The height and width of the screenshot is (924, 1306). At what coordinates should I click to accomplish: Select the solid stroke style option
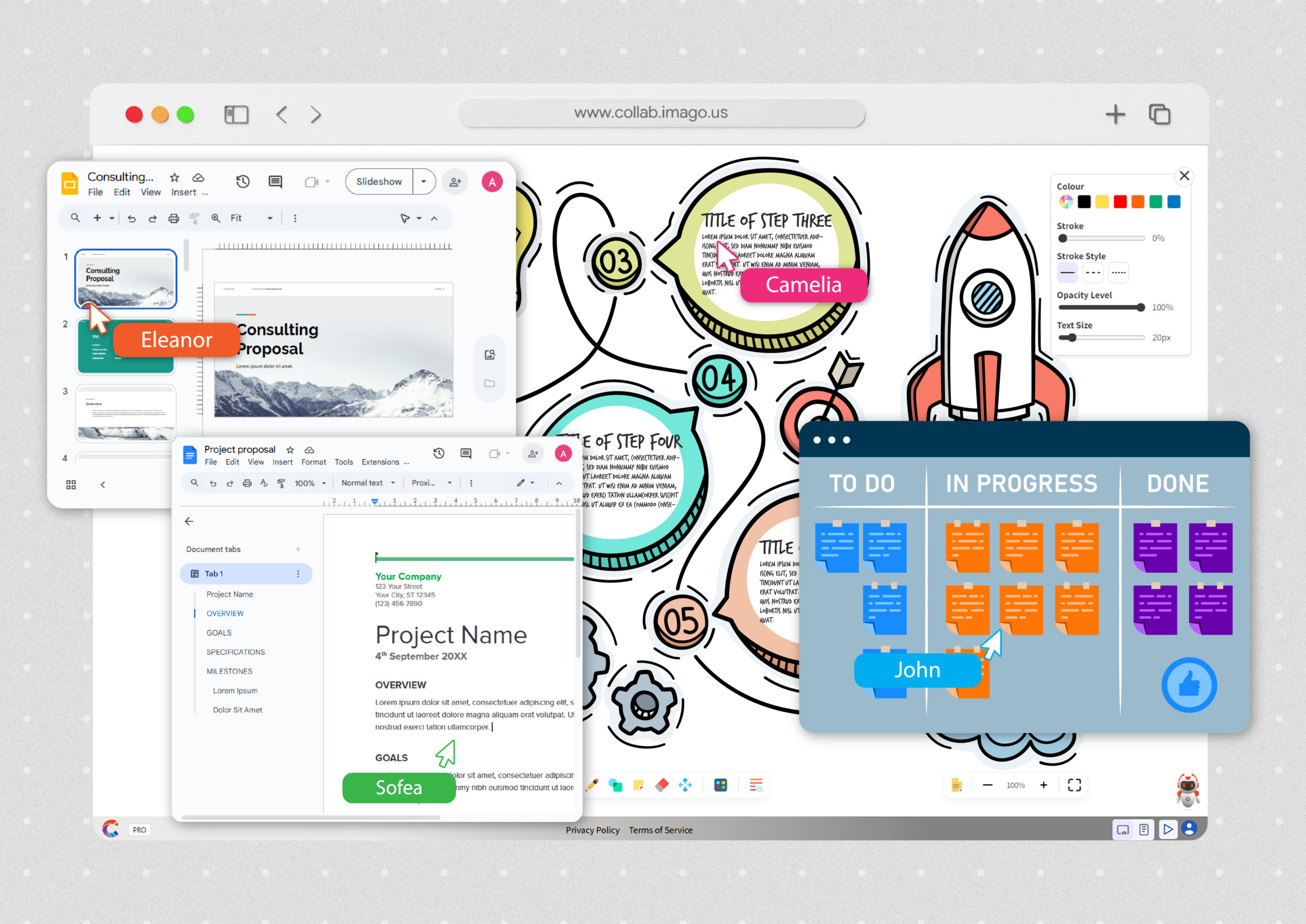(x=1067, y=272)
